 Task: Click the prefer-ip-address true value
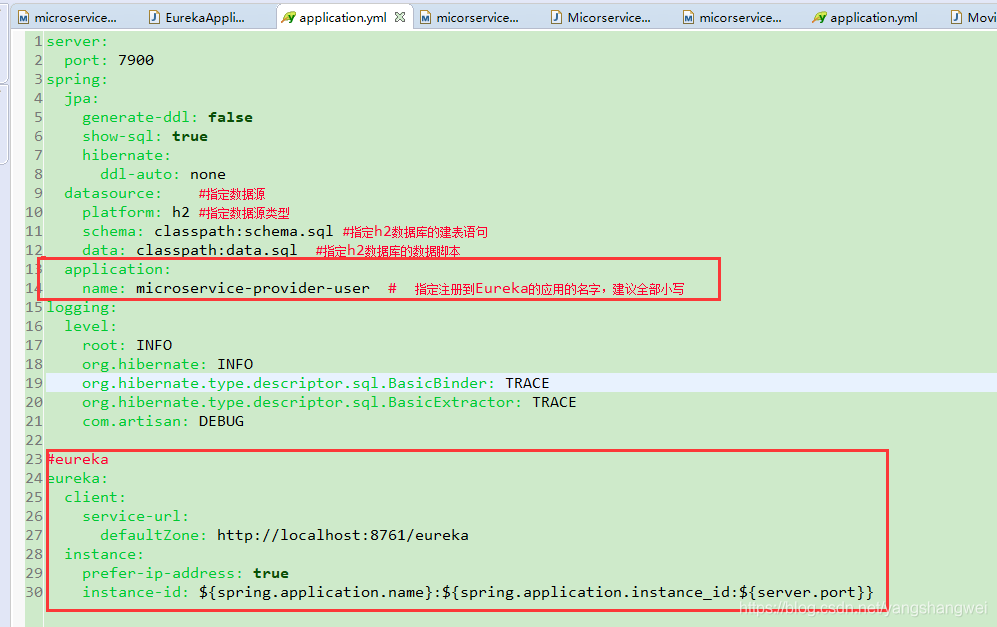click(271, 573)
